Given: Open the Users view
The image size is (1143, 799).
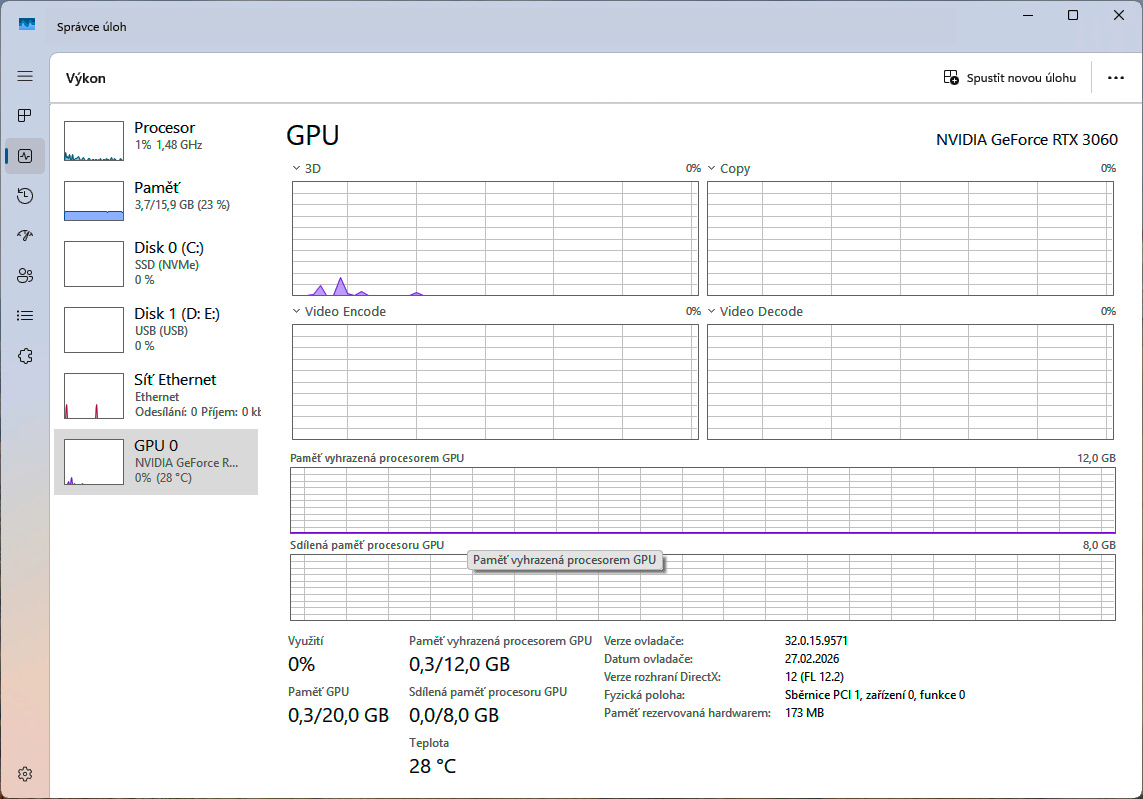Looking at the screenshot, I should [x=24, y=275].
